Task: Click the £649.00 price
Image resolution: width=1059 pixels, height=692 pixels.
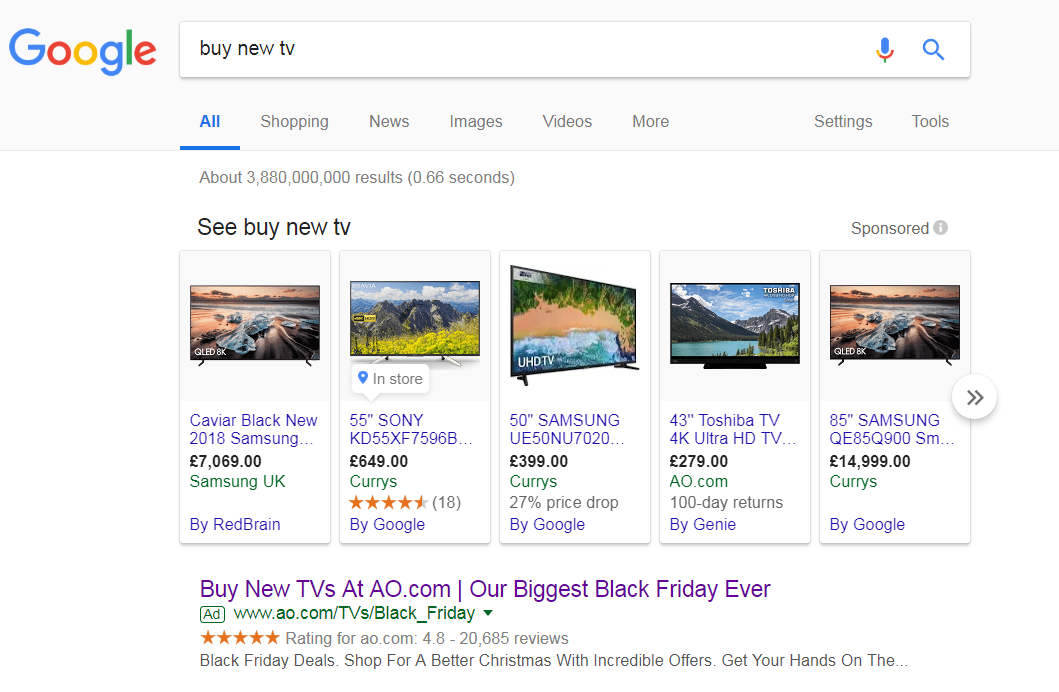Action: click(x=378, y=461)
